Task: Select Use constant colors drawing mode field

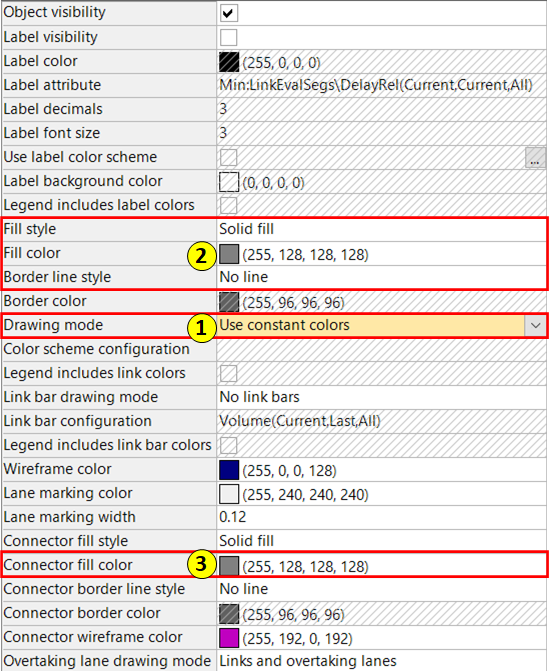Action: 371,326
